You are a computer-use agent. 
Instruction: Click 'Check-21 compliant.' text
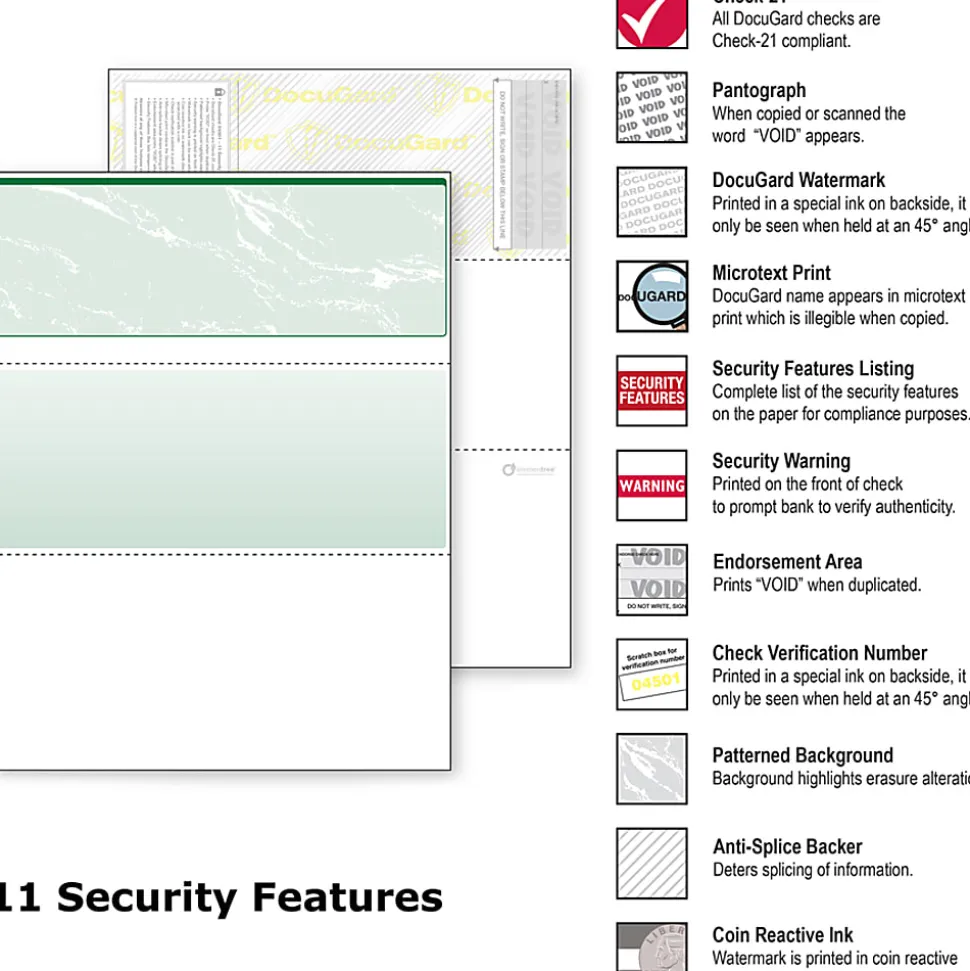click(781, 41)
